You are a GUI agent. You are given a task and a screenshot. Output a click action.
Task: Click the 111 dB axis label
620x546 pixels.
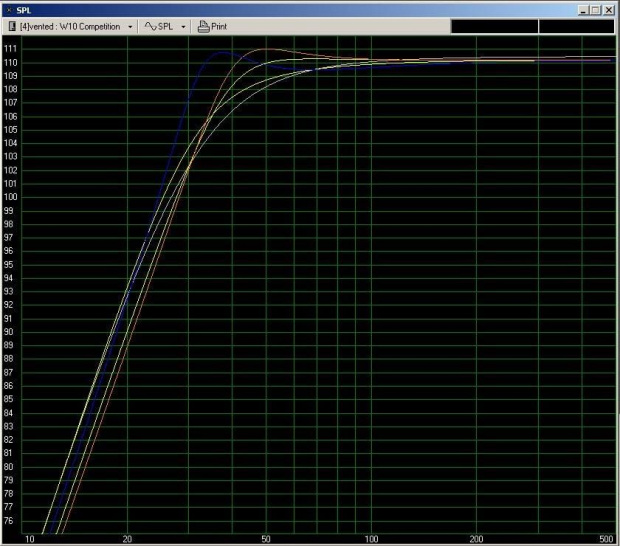pyautogui.click(x=10, y=49)
